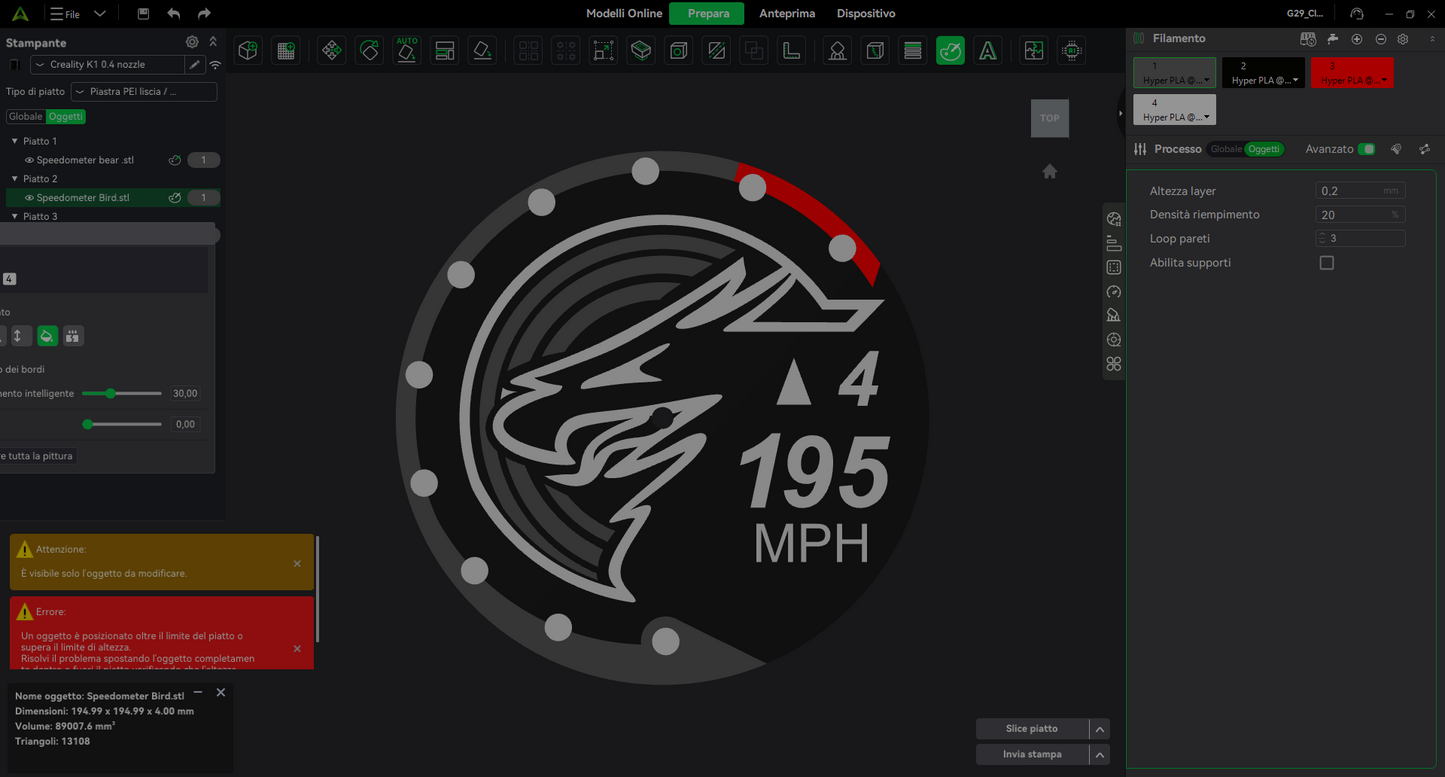Select the color painting tool
1445x777 pixels.
coord(950,50)
